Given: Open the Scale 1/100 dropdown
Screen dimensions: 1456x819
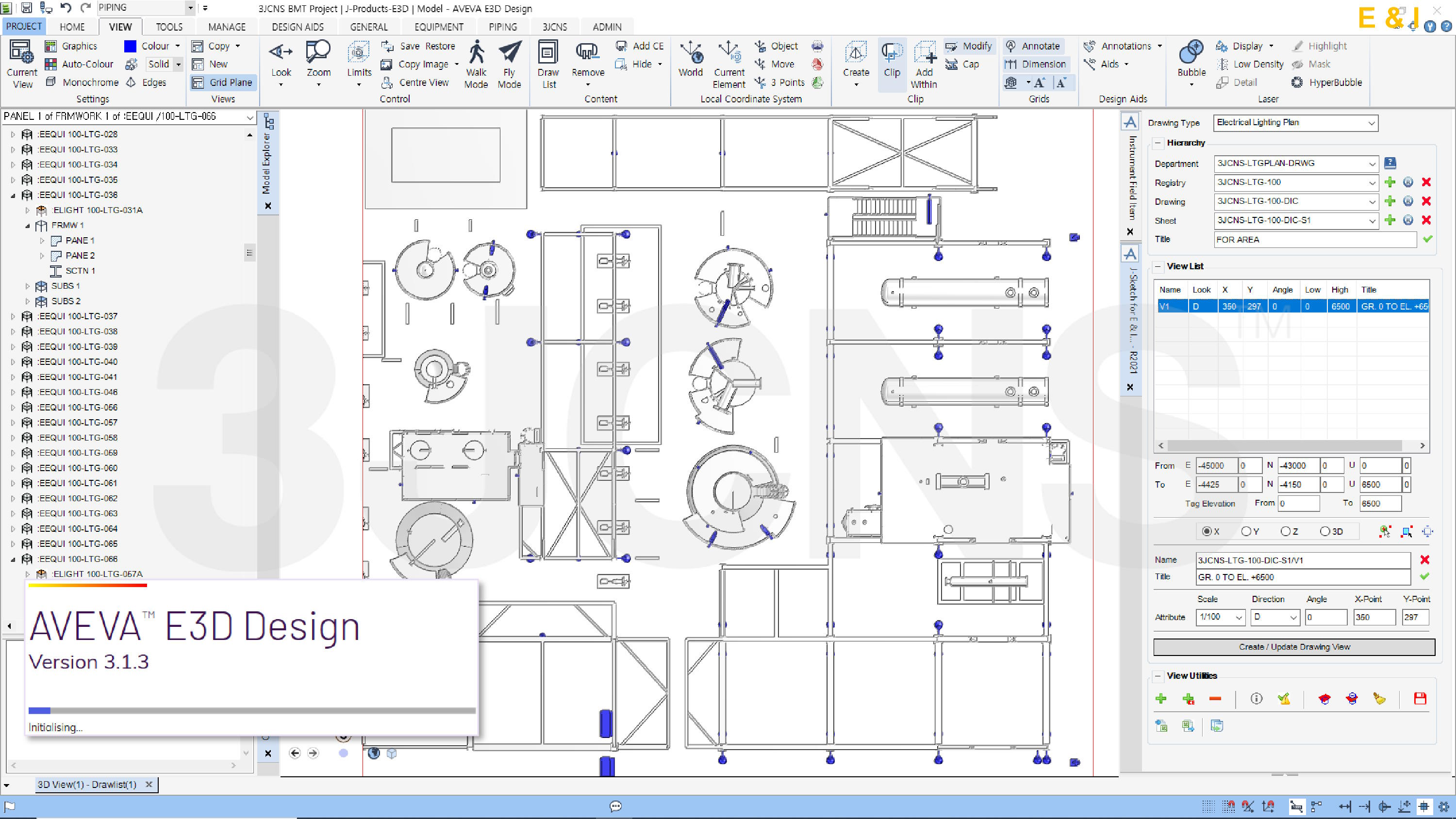Looking at the screenshot, I should coord(1239,617).
